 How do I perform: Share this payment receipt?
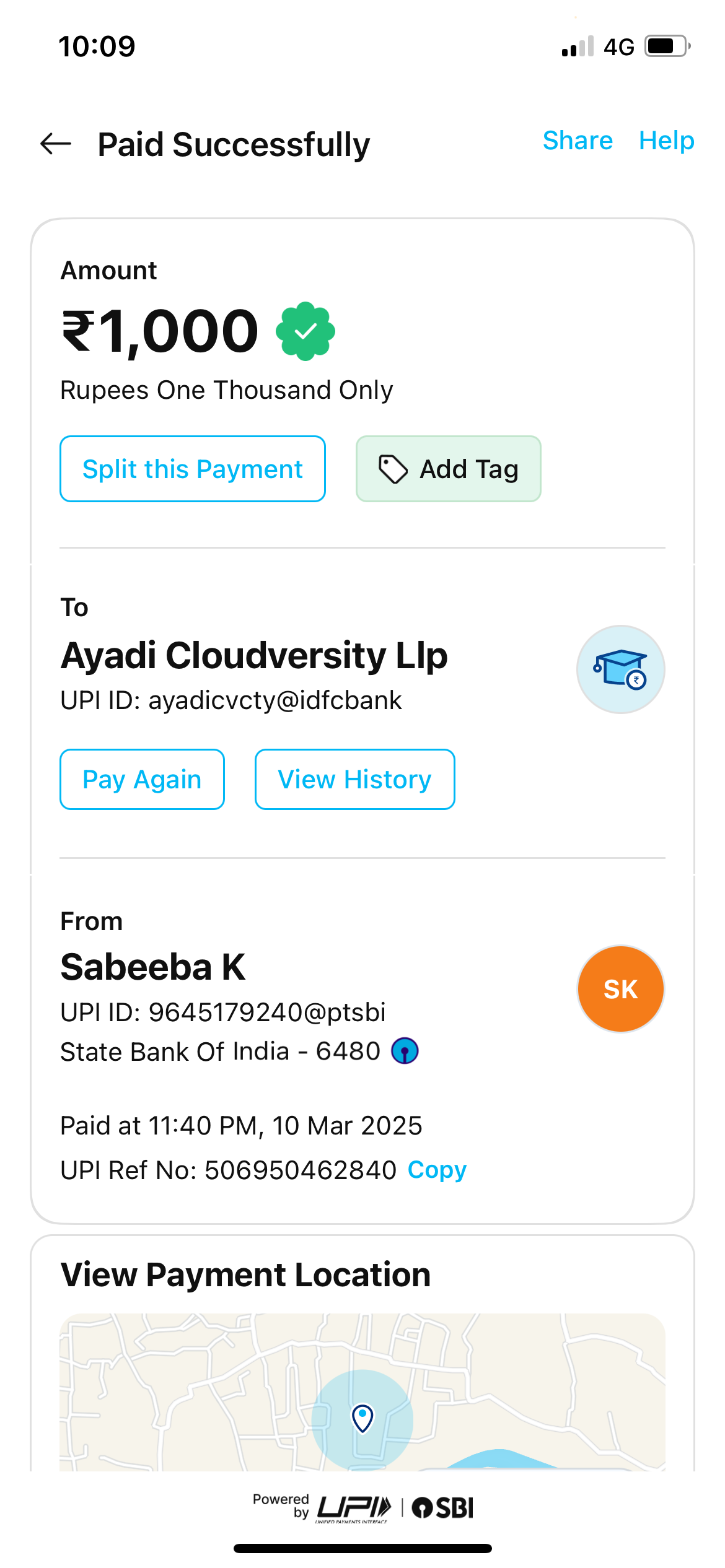coord(578,141)
